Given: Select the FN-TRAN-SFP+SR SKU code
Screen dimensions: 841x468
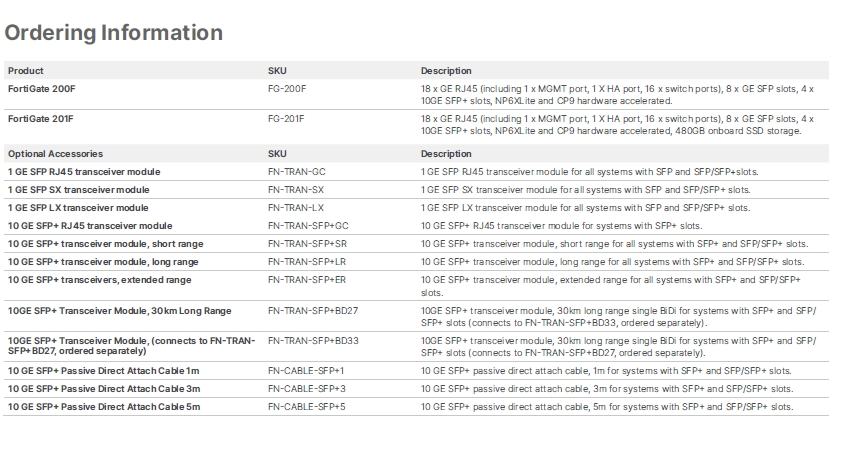Looking at the screenshot, I should coord(307,244).
